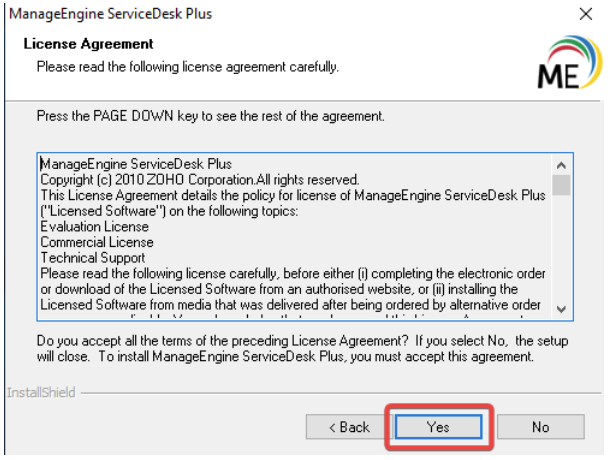Click the license text scrollbar thumb
Viewport: 610px width, 460px height.
tap(561, 184)
